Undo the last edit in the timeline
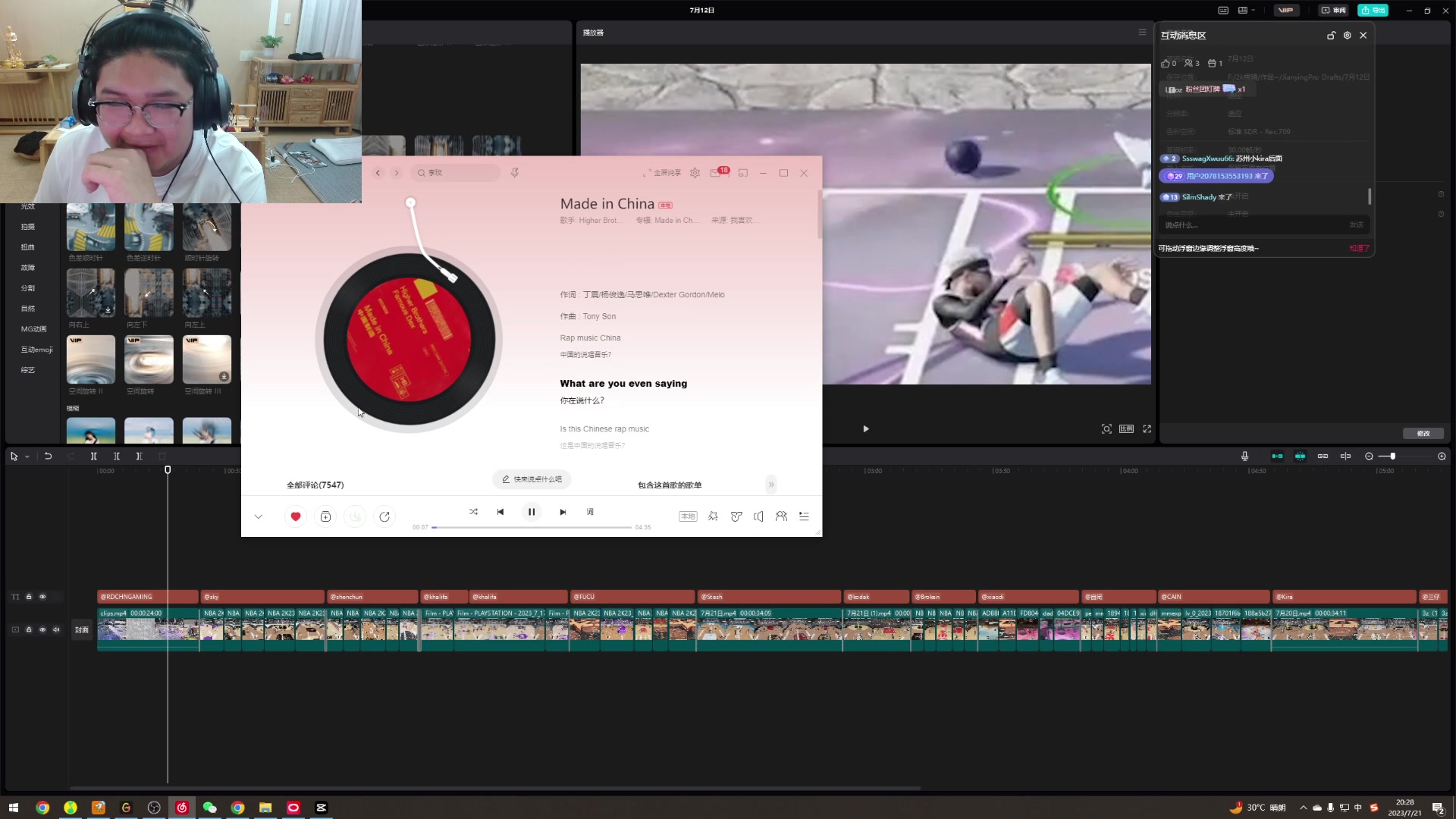Screen dimensions: 1456x819 tap(48, 457)
